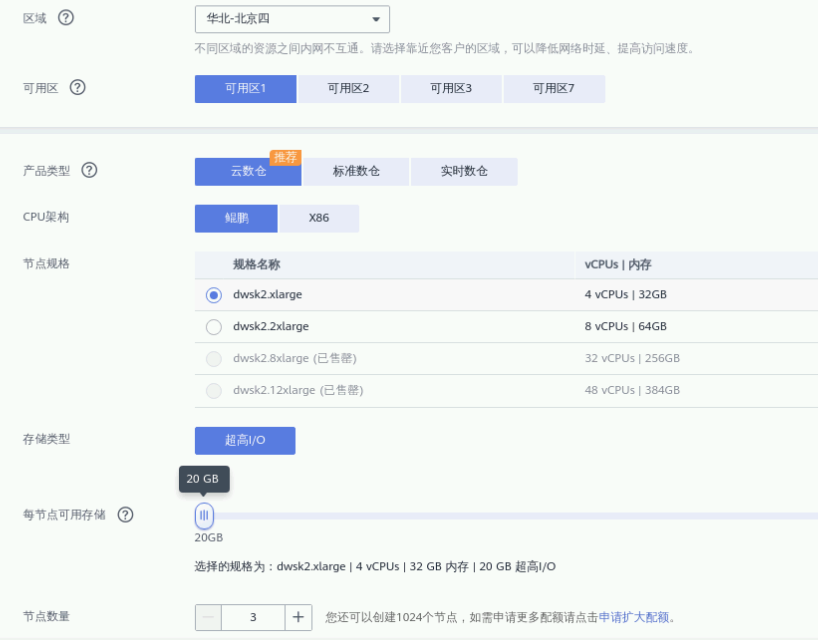Screen dimensions: 818x640
Task: Select availability zone 可用区3
Action: [451, 89]
